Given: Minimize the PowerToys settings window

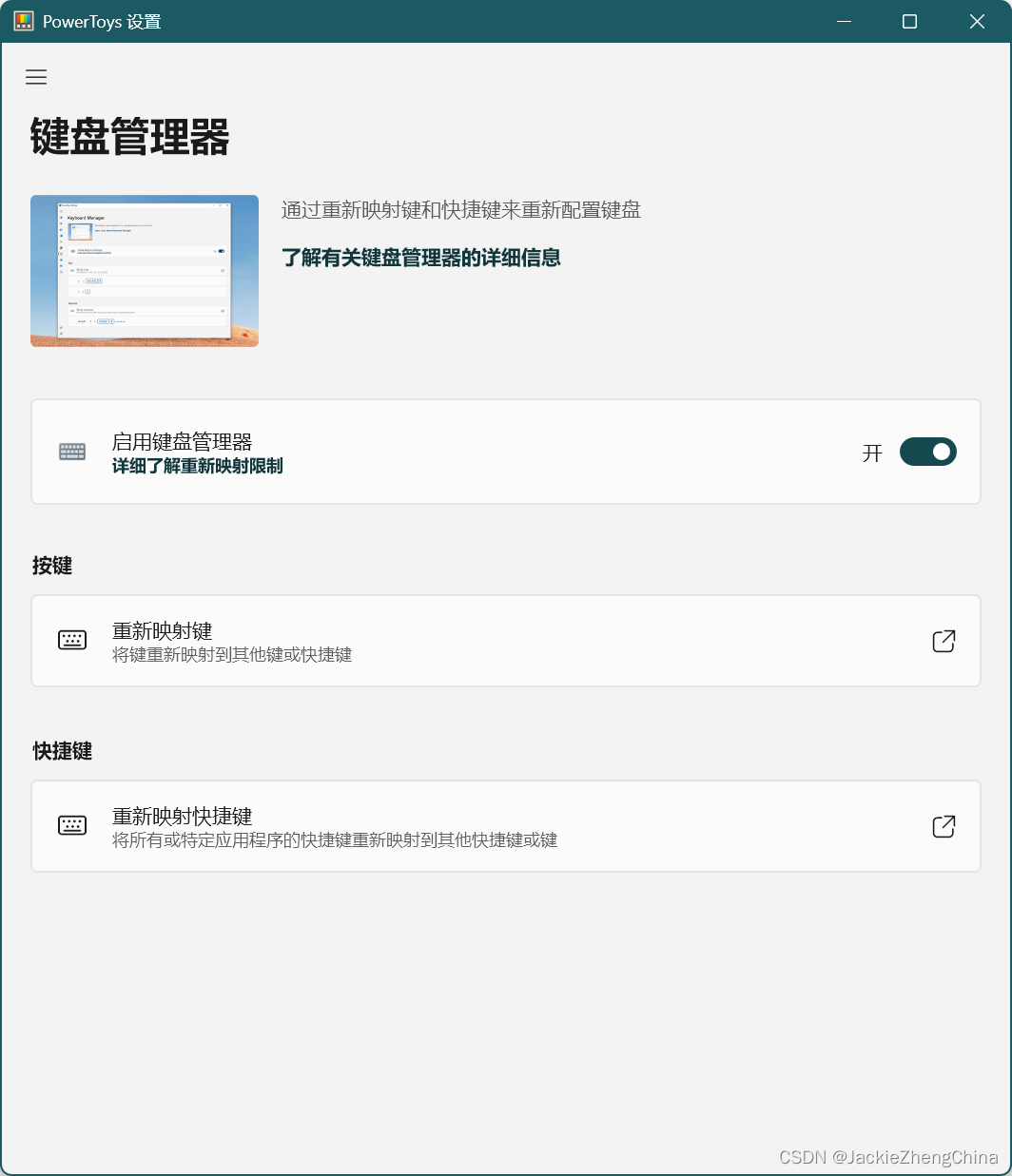Looking at the screenshot, I should (844, 21).
